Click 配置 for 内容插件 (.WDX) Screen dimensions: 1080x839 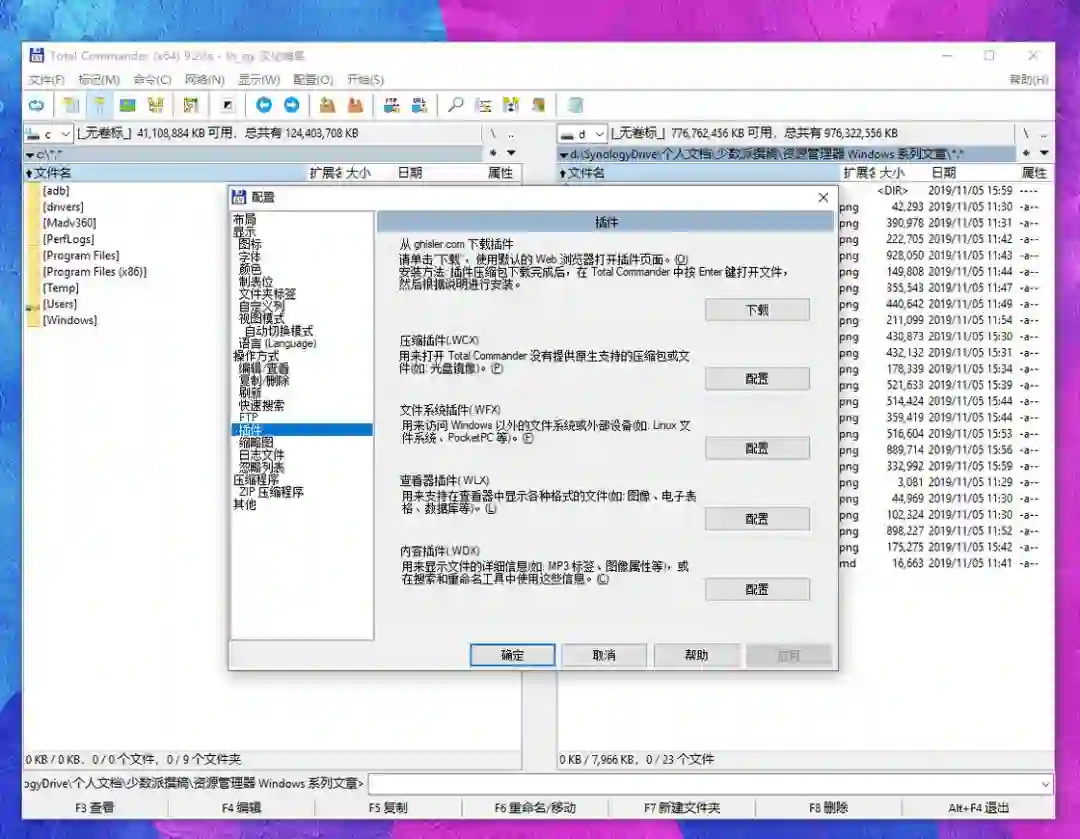(x=757, y=590)
